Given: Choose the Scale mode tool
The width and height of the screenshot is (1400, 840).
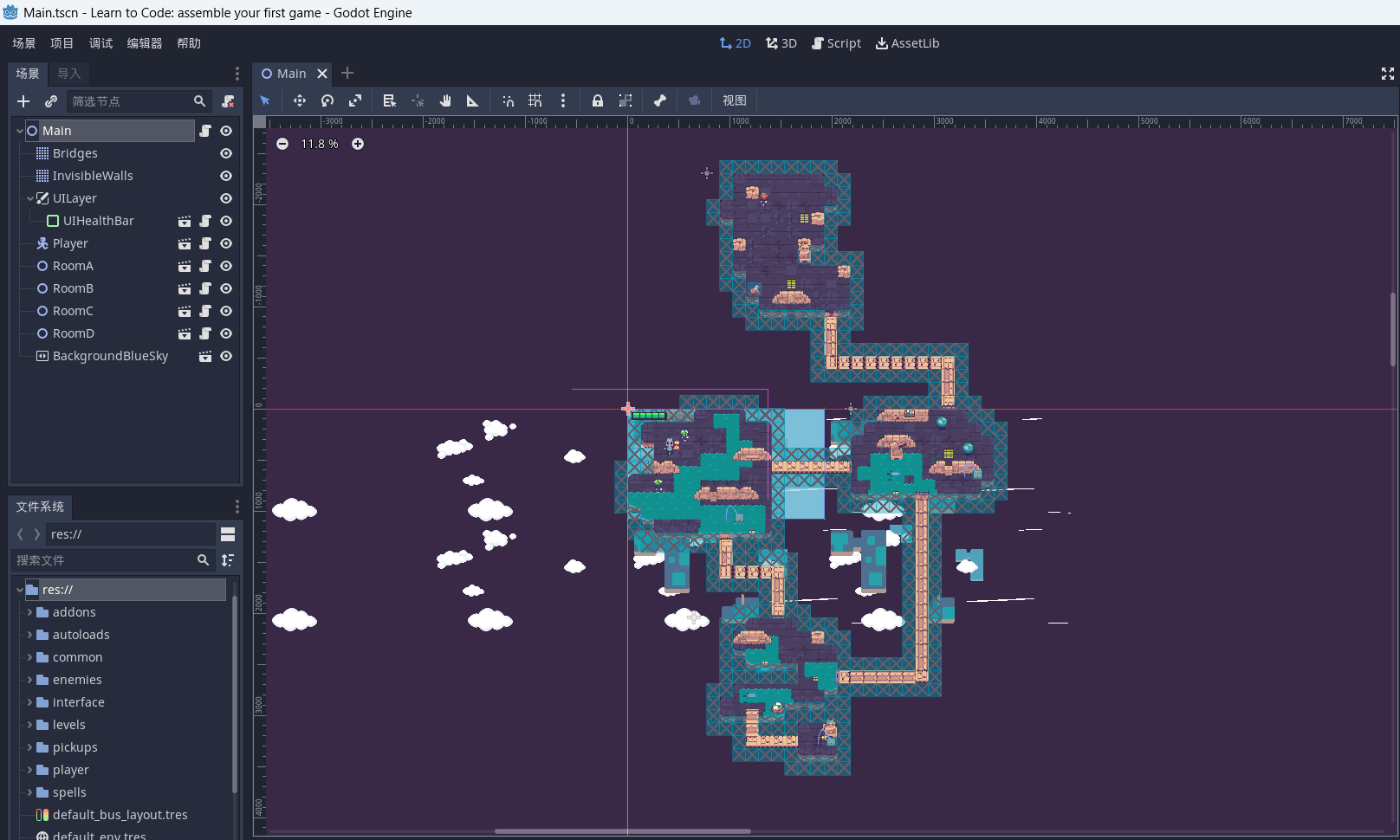Looking at the screenshot, I should 355,100.
